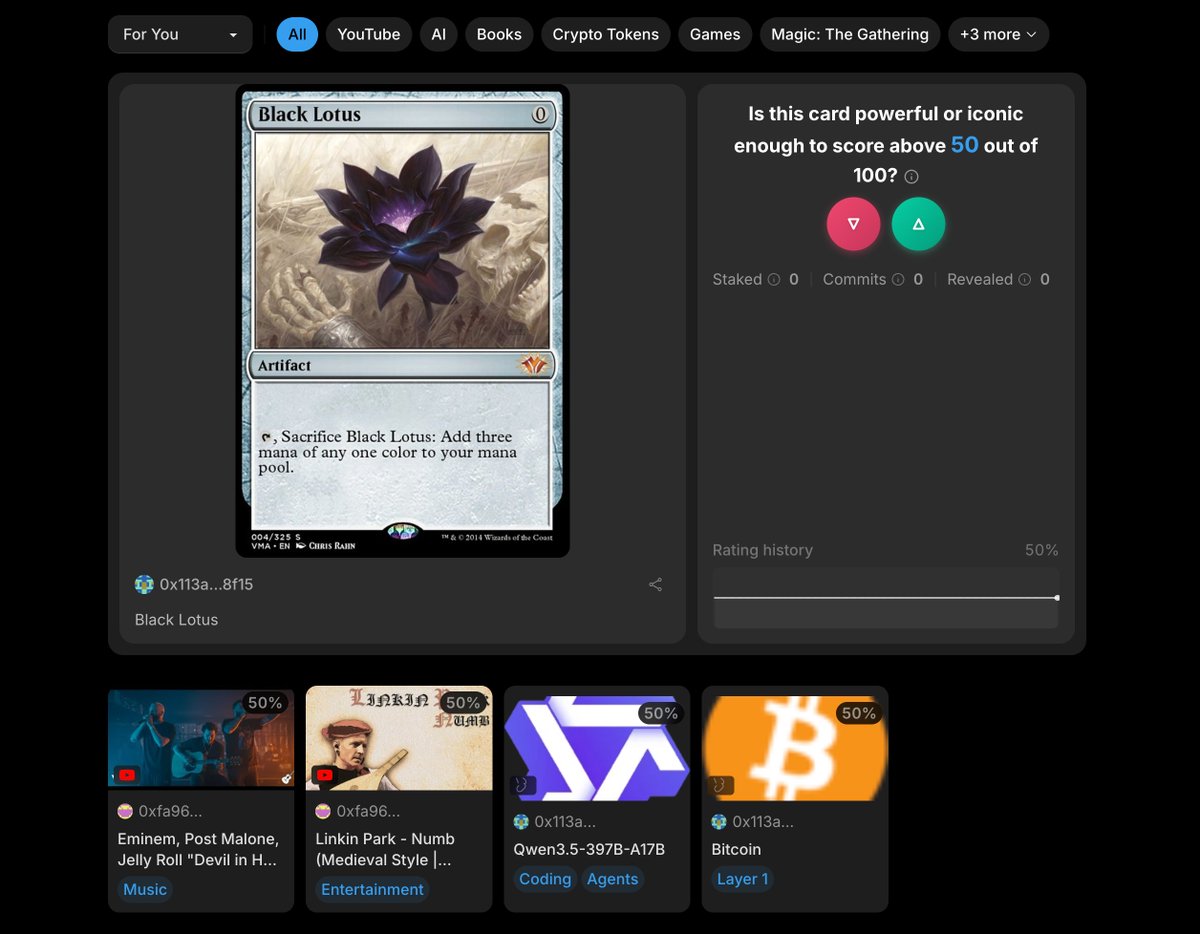Click the source icon on Qwen thumbnail
Image resolution: width=1200 pixels, height=934 pixels.
[x=523, y=785]
